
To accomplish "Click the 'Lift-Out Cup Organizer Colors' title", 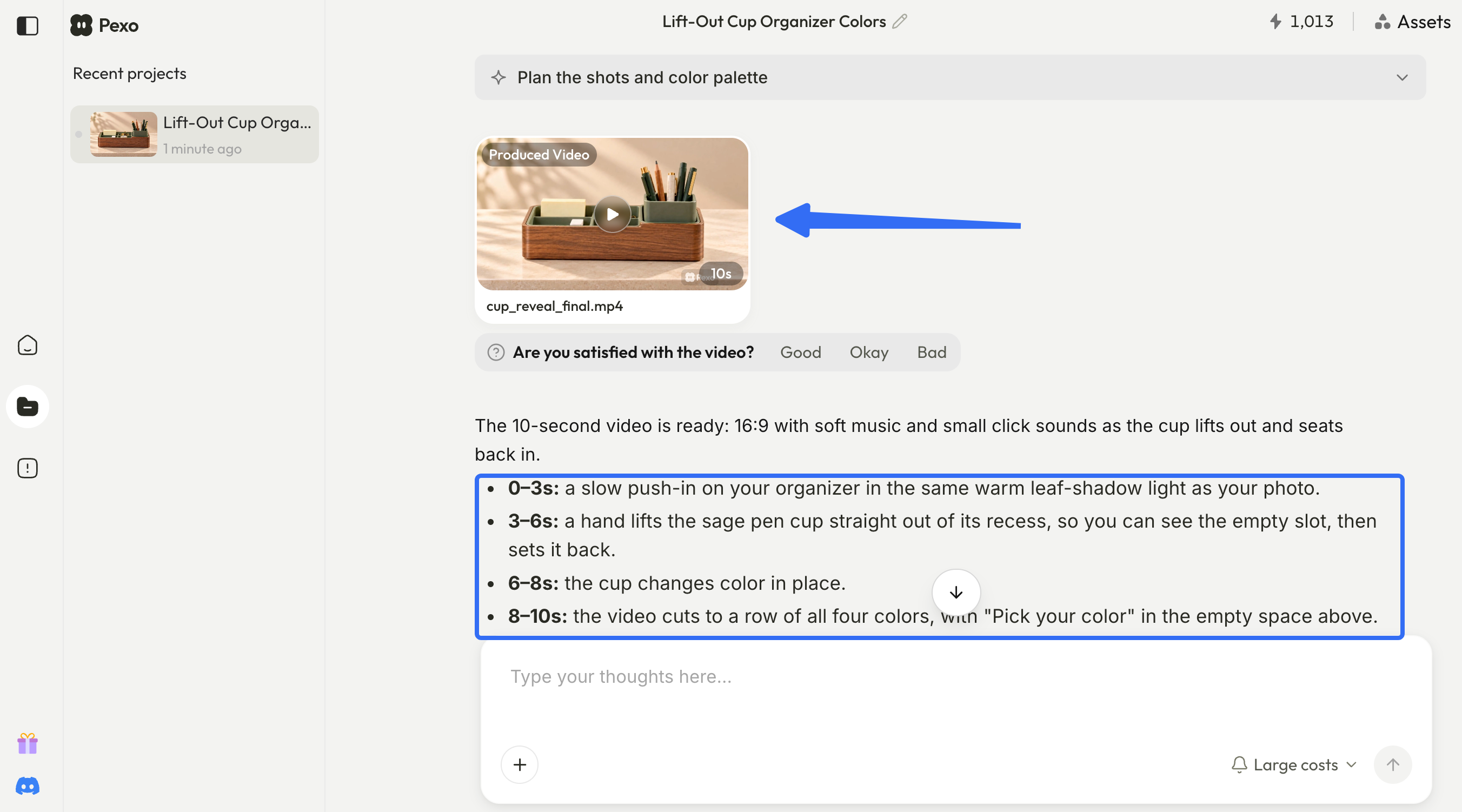I will pyautogui.click(x=774, y=22).
